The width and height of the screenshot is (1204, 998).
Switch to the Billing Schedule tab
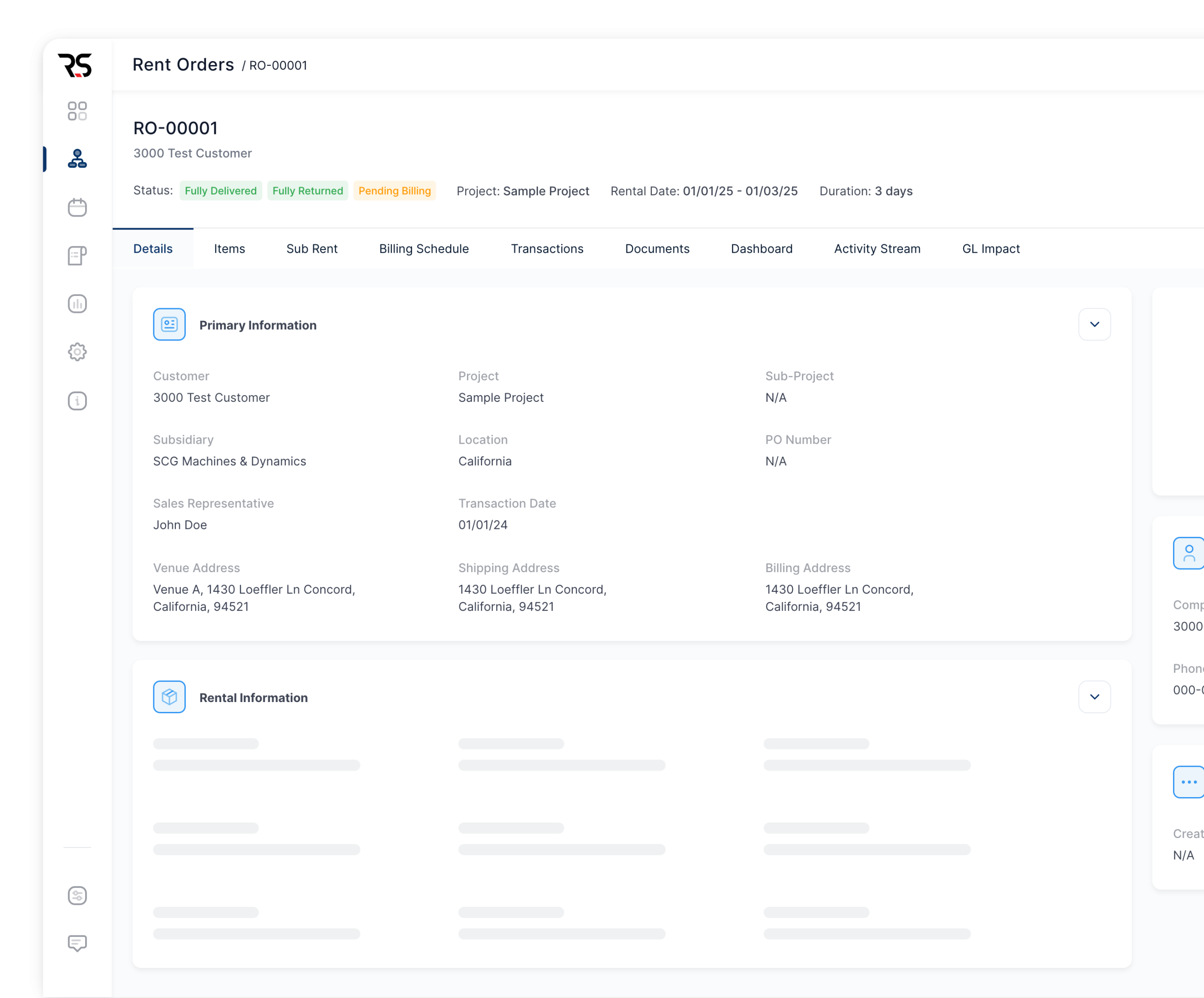point(424,249)
